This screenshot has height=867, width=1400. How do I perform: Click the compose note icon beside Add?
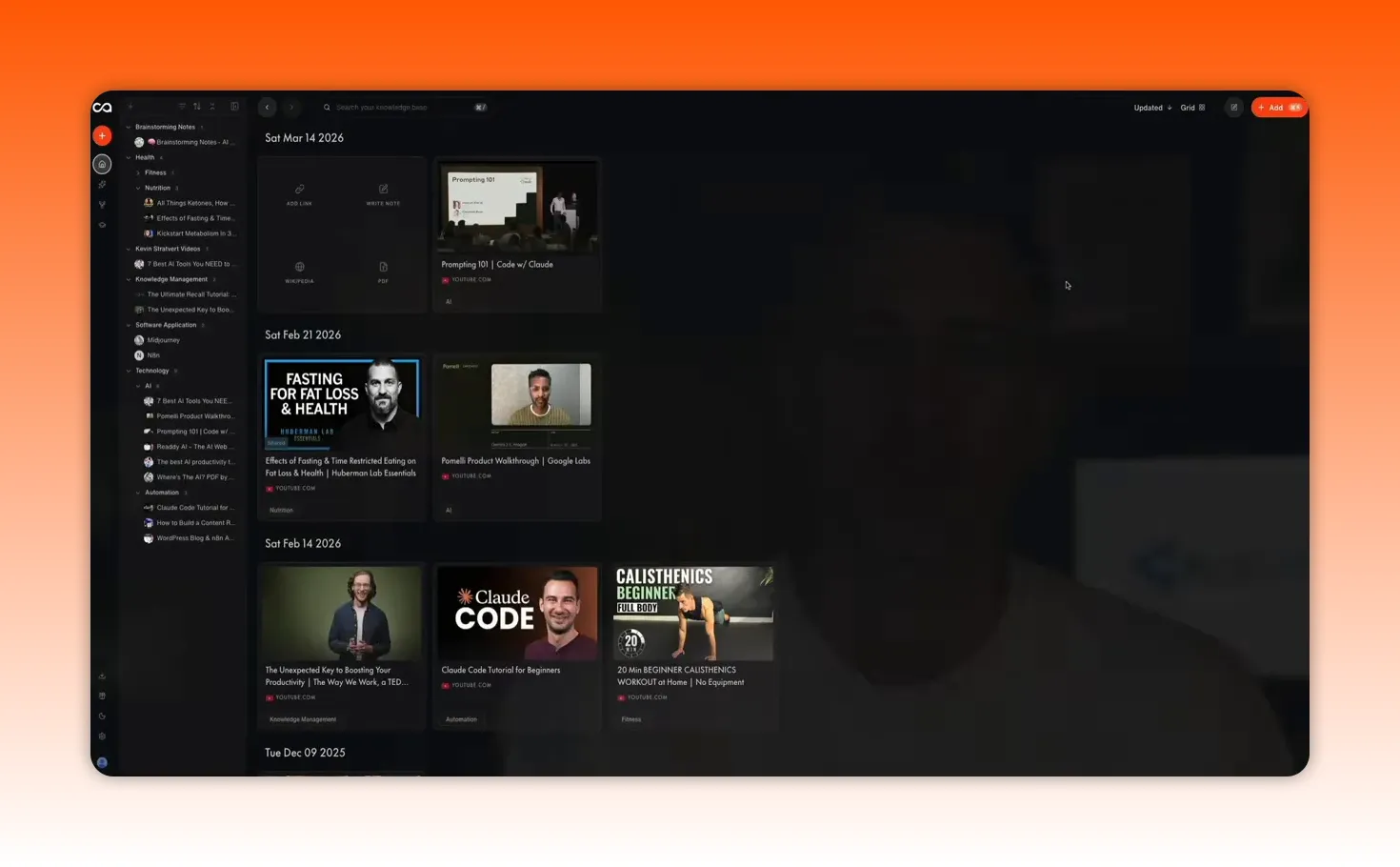click(1234, 108)
